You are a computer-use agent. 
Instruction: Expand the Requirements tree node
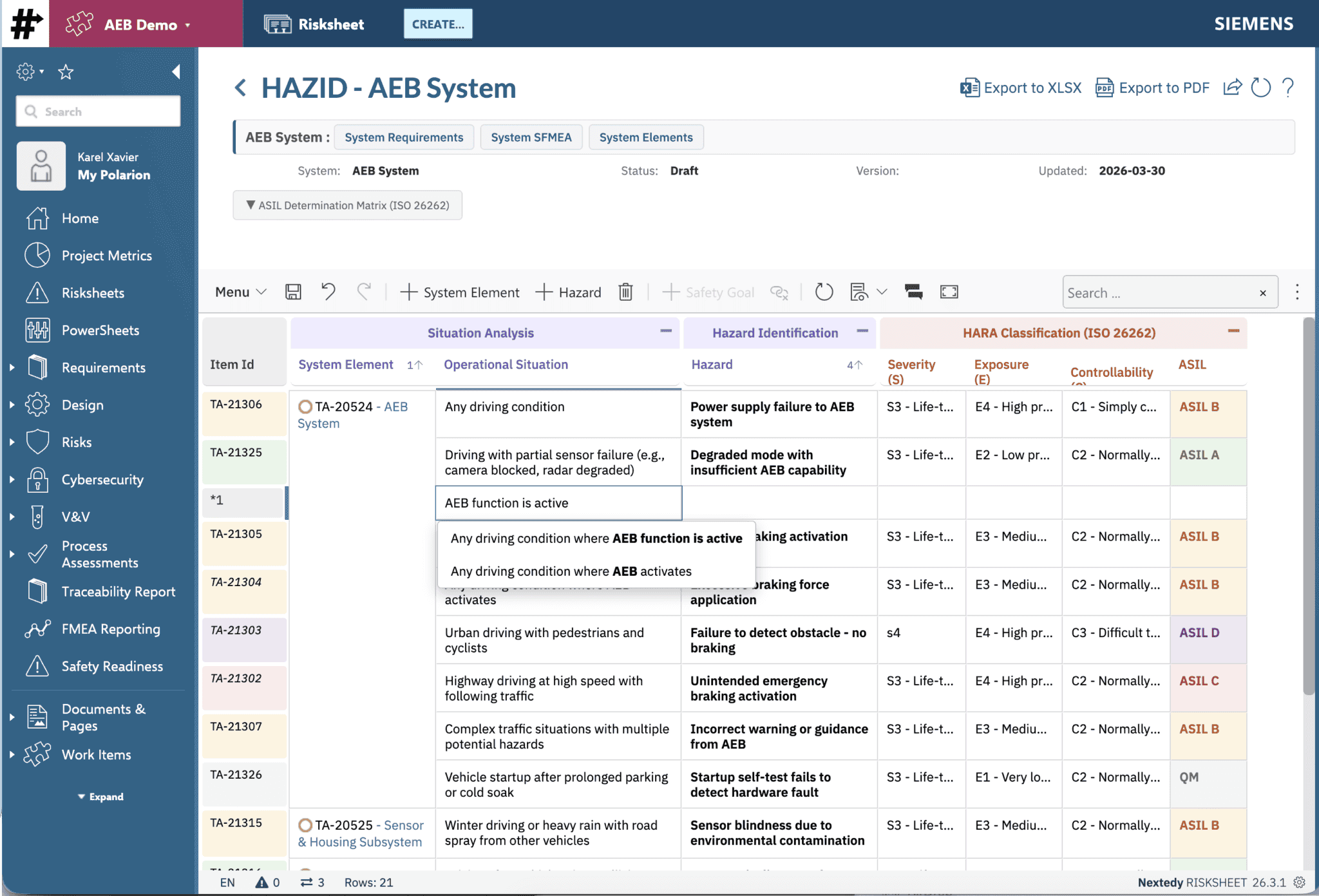click(x=12, y=368)
